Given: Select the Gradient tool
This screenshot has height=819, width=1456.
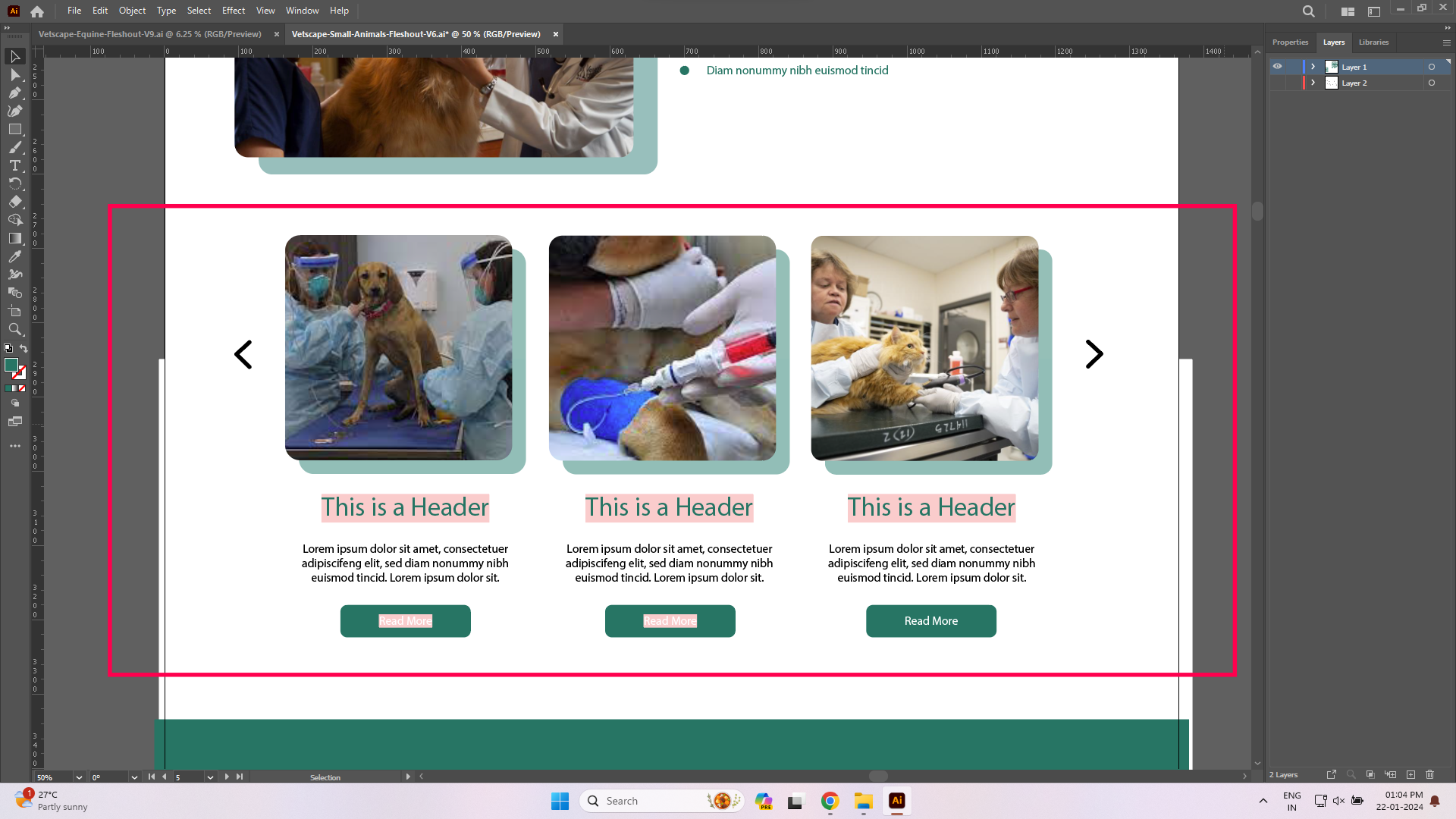Looking at the screenshot, I should tap(14, 239).
